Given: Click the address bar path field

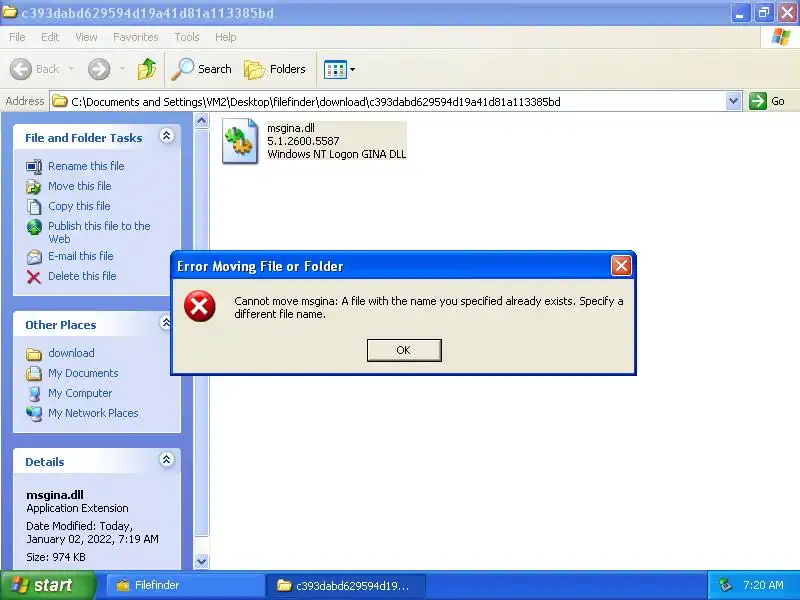Looking at the screenshot, I should pos(388,102).
